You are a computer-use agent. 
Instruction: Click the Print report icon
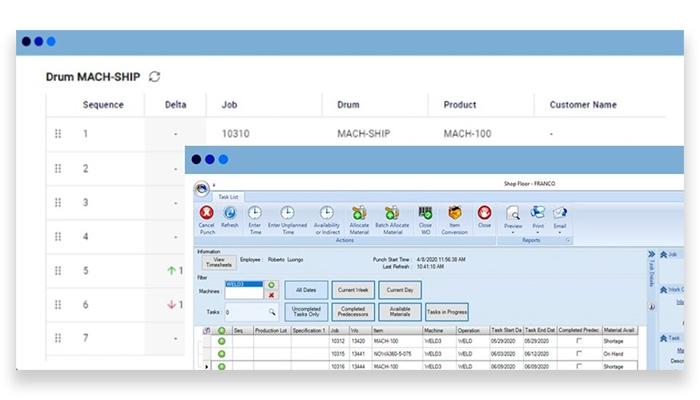coord(538,213)
